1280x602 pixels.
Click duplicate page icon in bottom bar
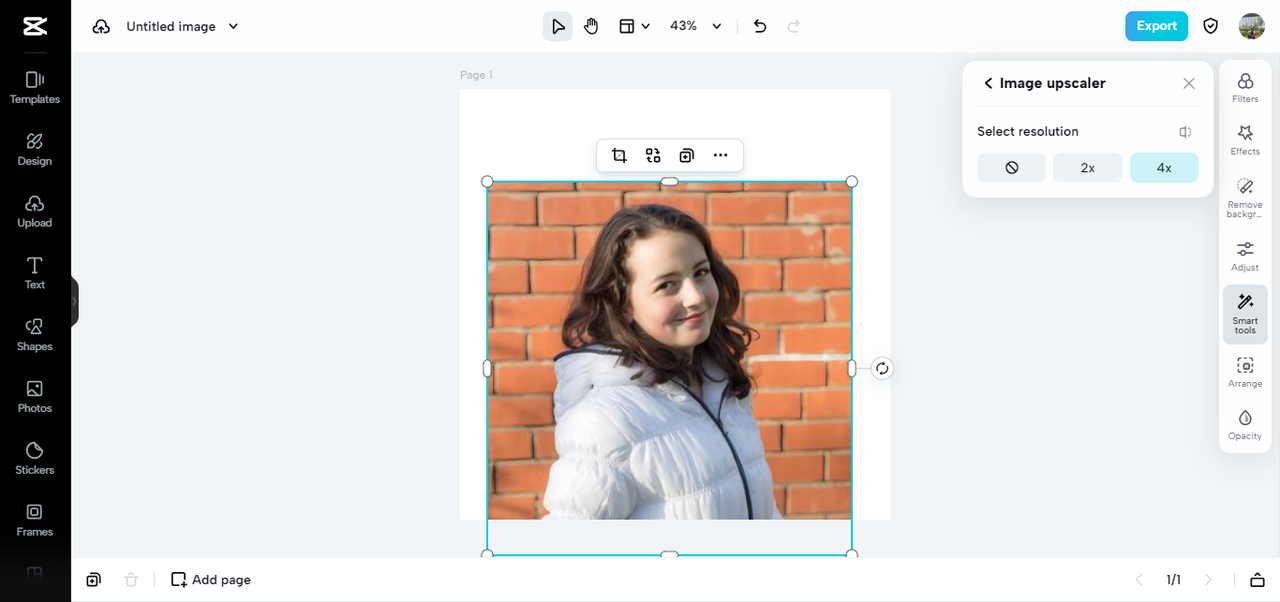(x=93, y=580)
